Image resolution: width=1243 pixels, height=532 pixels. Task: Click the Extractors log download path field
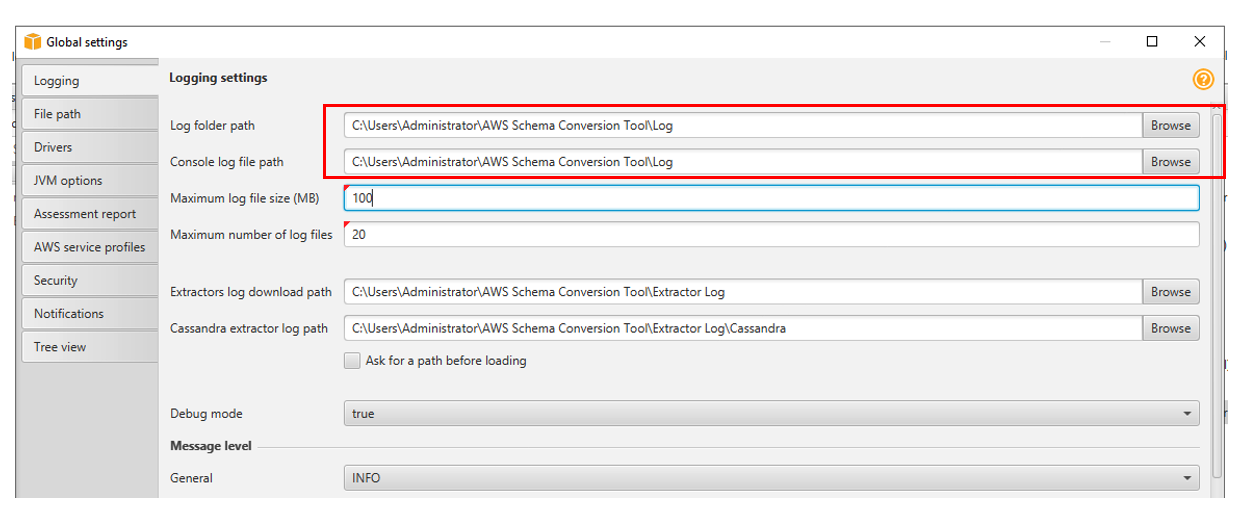(743, 292)
